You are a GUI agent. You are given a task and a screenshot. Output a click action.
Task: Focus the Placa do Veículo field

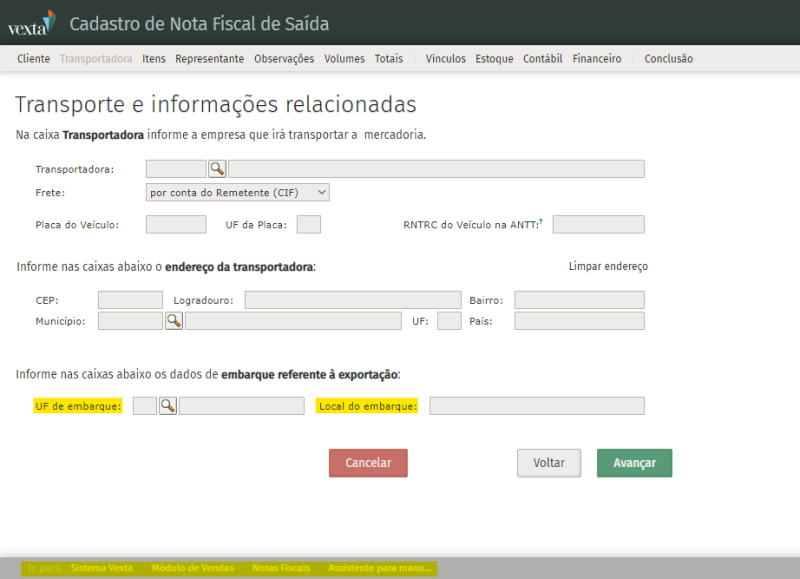click(176, 225)
